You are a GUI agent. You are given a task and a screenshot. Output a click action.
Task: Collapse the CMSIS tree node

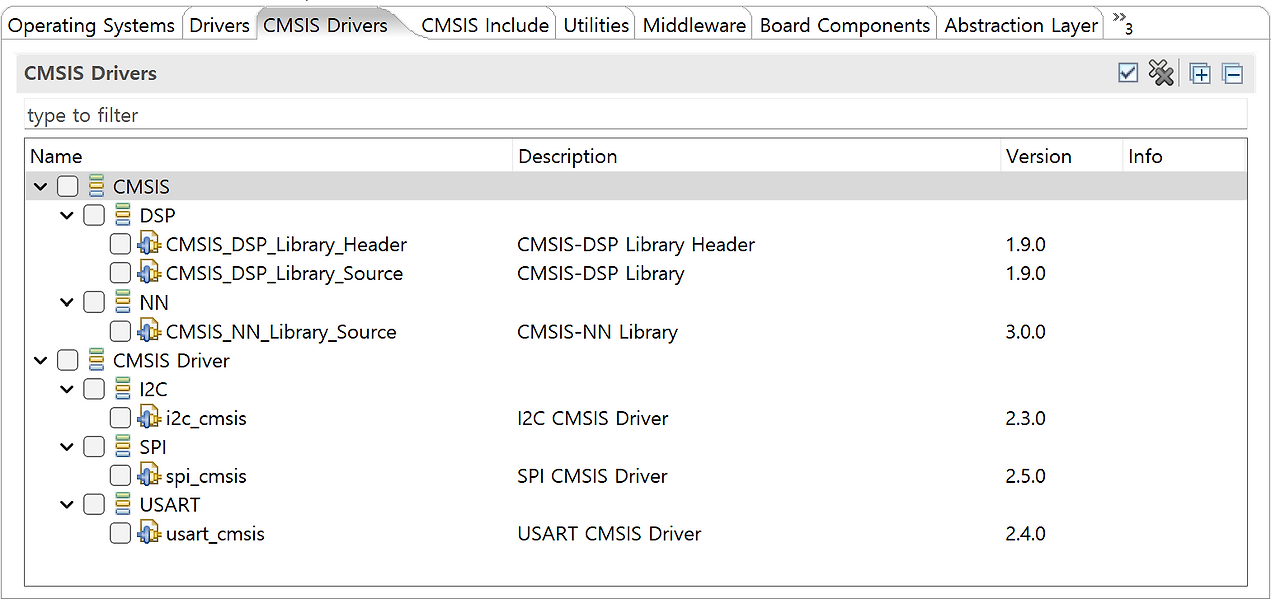click(40, 186)
